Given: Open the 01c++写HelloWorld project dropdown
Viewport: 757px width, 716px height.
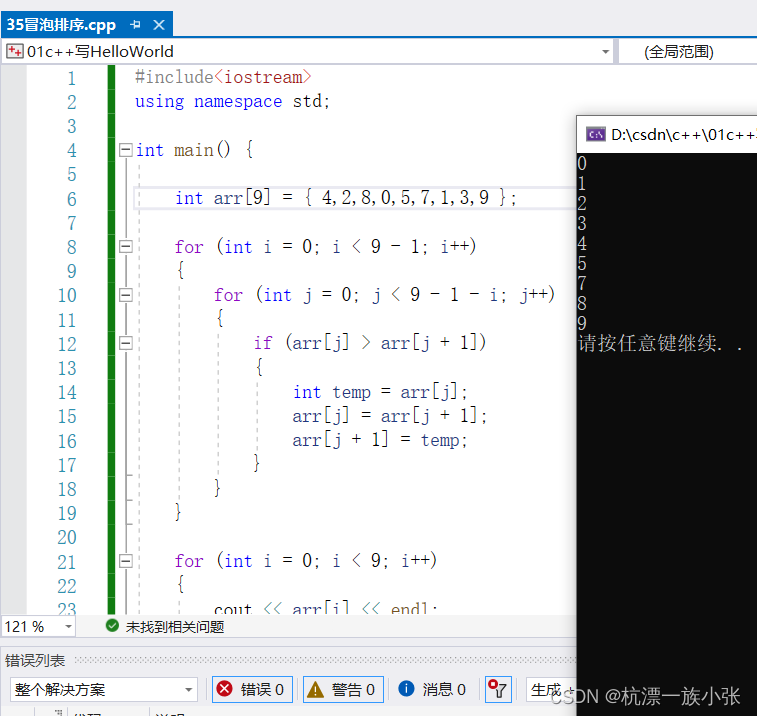Looking at the screenshot, I should (605, 52).
